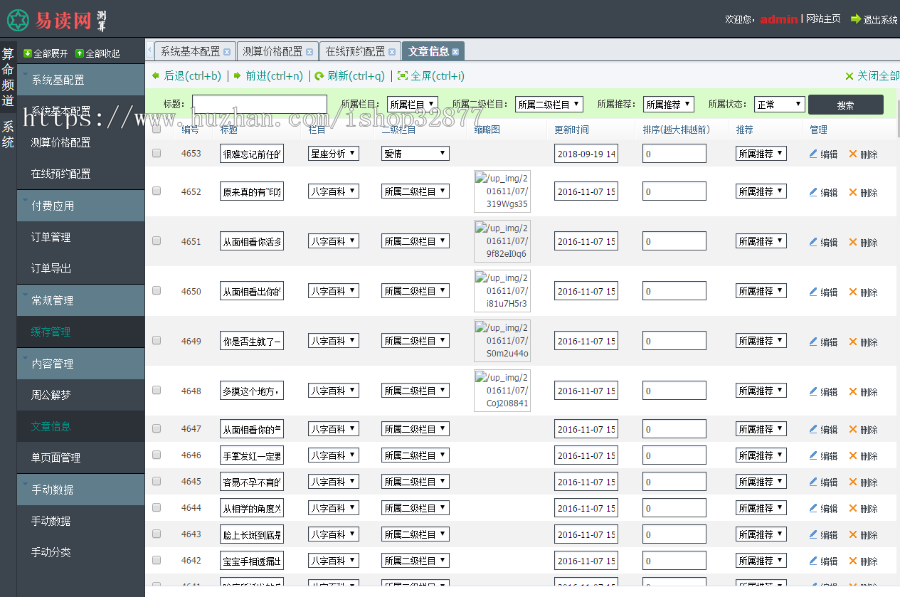The image size is (900, 597).
Task: Open the 爱情 sub-column dropdown in row 4653
Action: tap(416, 153)
